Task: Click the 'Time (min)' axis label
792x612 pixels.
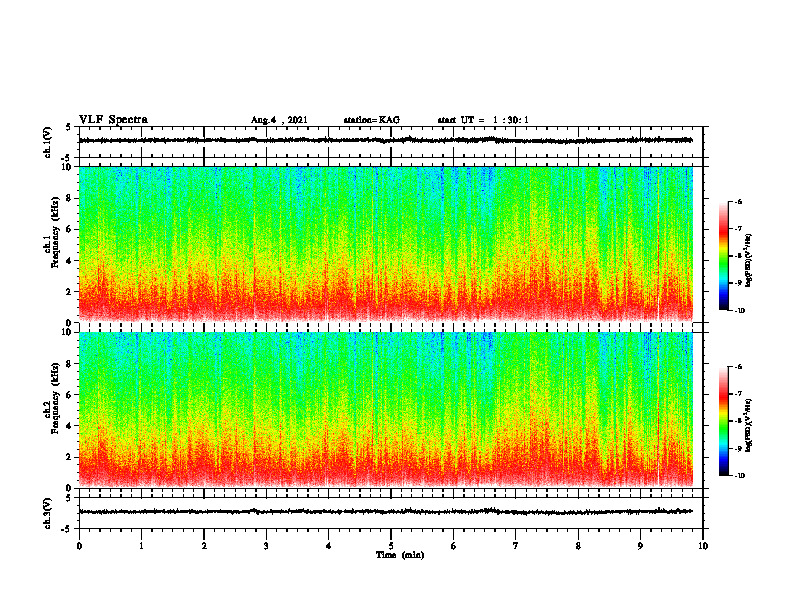Action: click(x=400, y=555)
